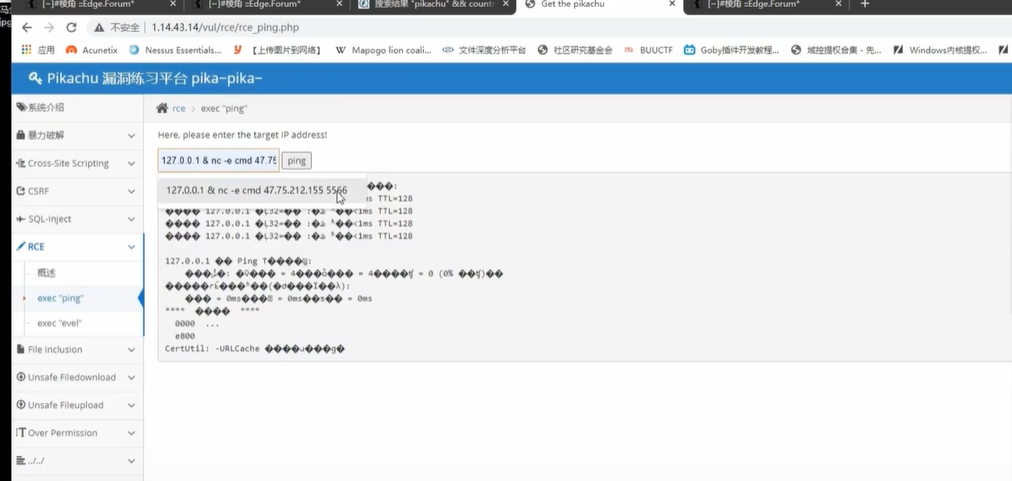Click the target IP address input field
Image resolution: width=1012 pixels, height=481 pixels.
[219, 160]
